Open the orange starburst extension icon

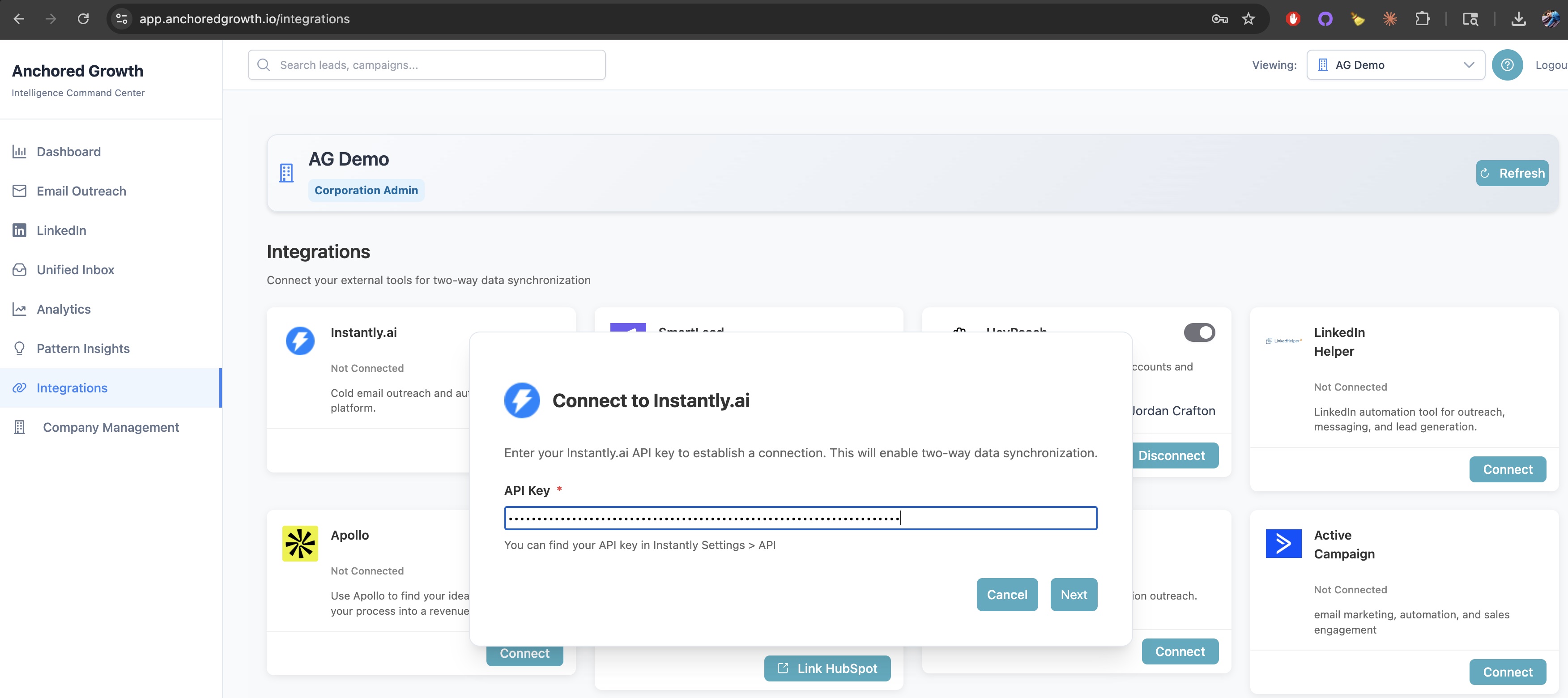[1389, 19]
